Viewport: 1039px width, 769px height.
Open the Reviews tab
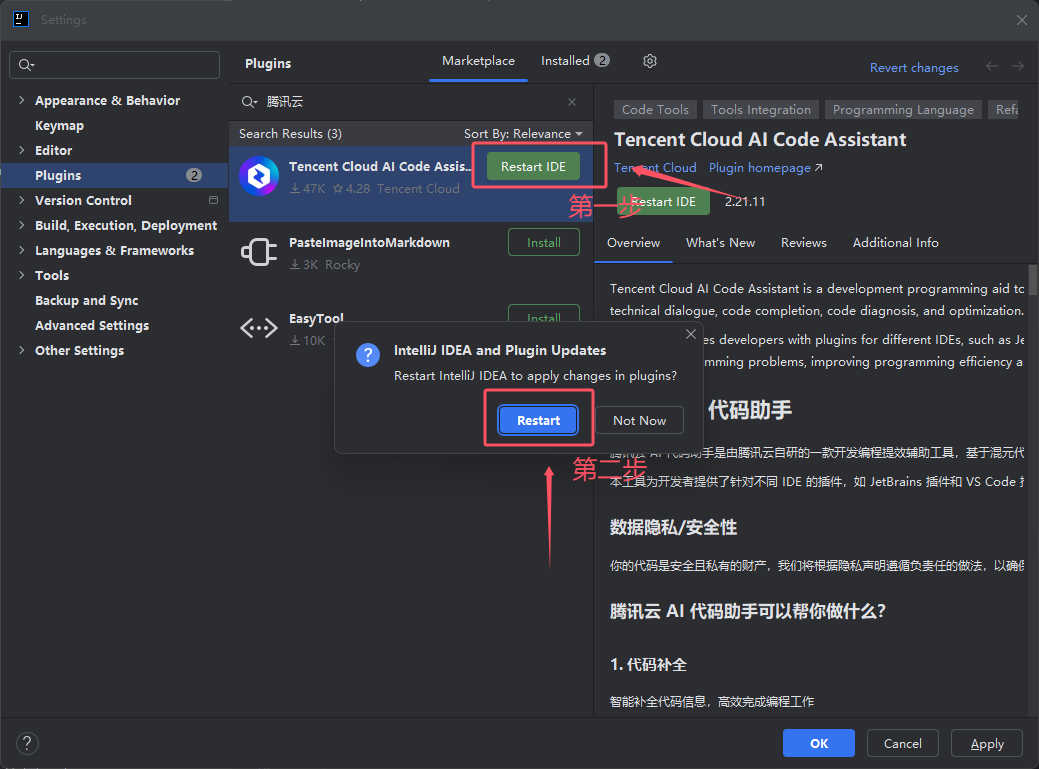click(x=804, y=243)
